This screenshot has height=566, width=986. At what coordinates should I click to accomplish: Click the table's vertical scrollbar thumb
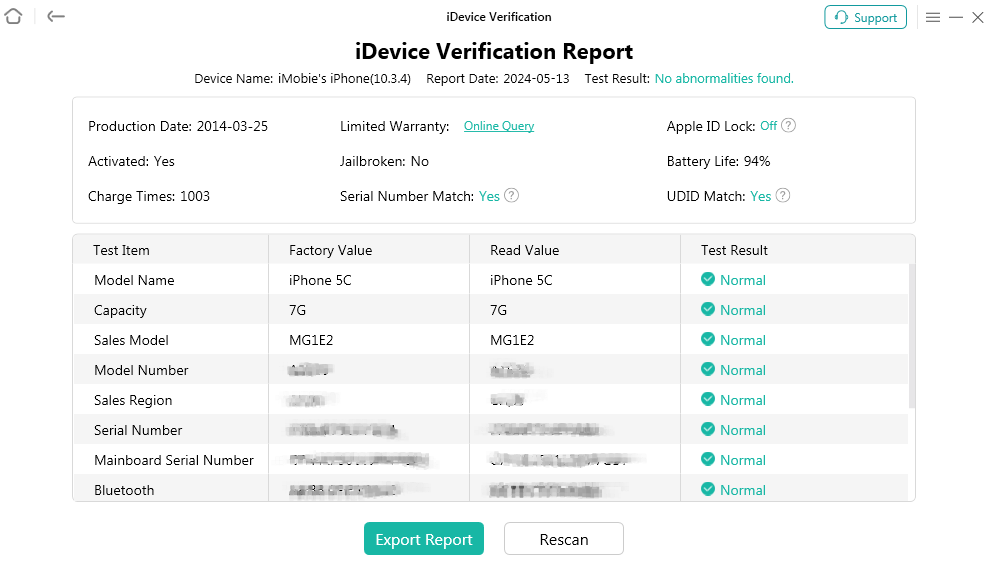click(911, 336)
